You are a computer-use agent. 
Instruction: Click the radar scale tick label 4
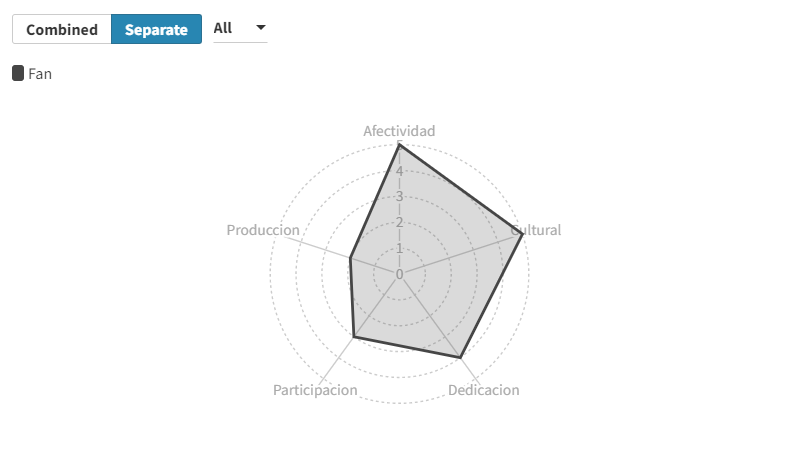399,171
